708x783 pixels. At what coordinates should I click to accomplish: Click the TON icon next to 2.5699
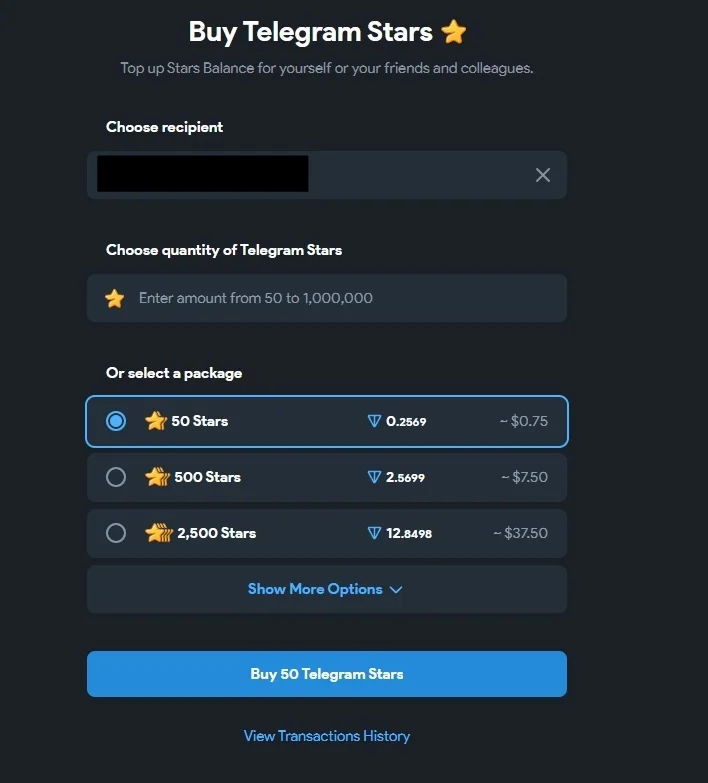tap(375, 477)
